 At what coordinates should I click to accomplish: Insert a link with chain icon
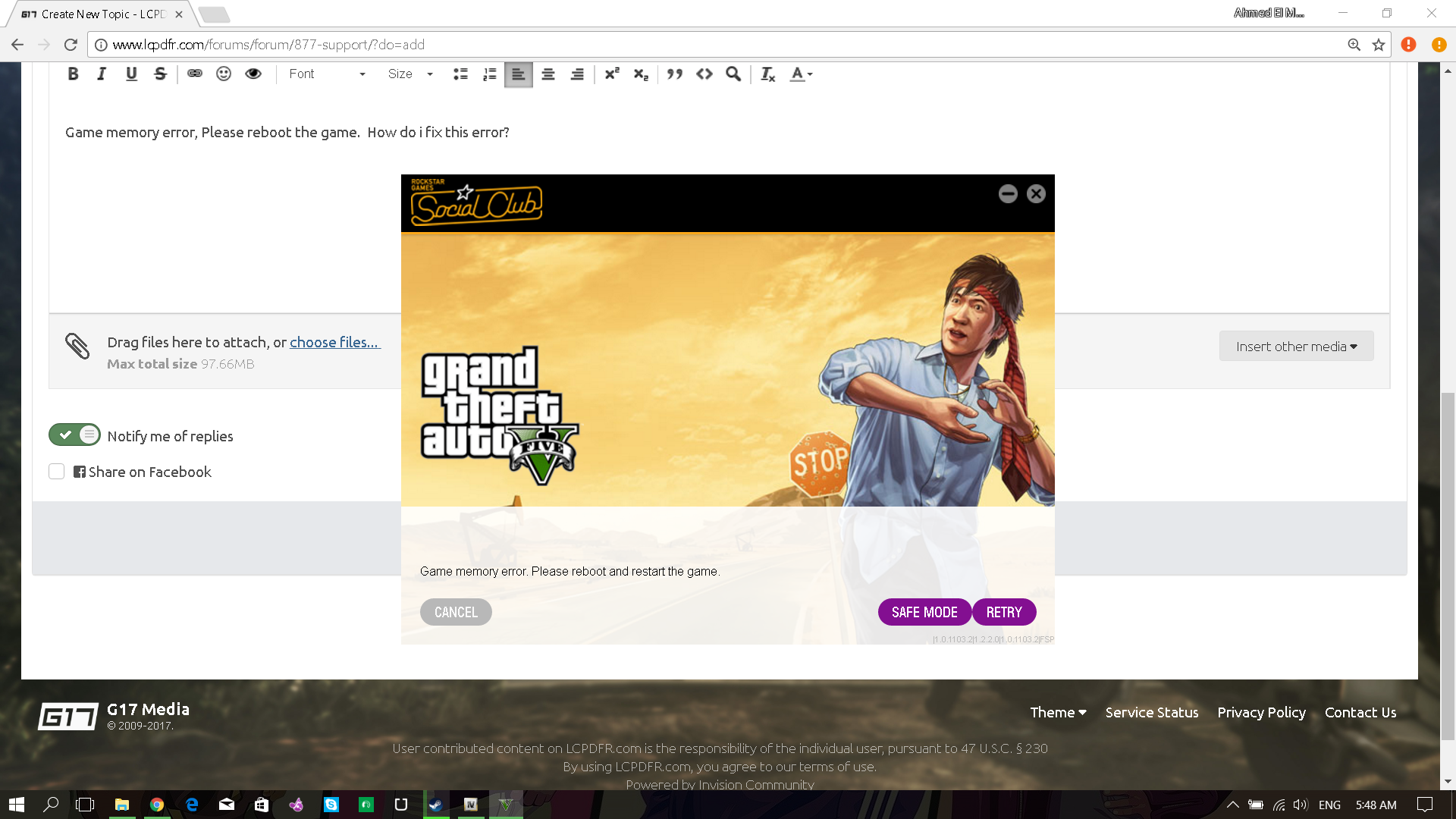click(x=195, y=74)
